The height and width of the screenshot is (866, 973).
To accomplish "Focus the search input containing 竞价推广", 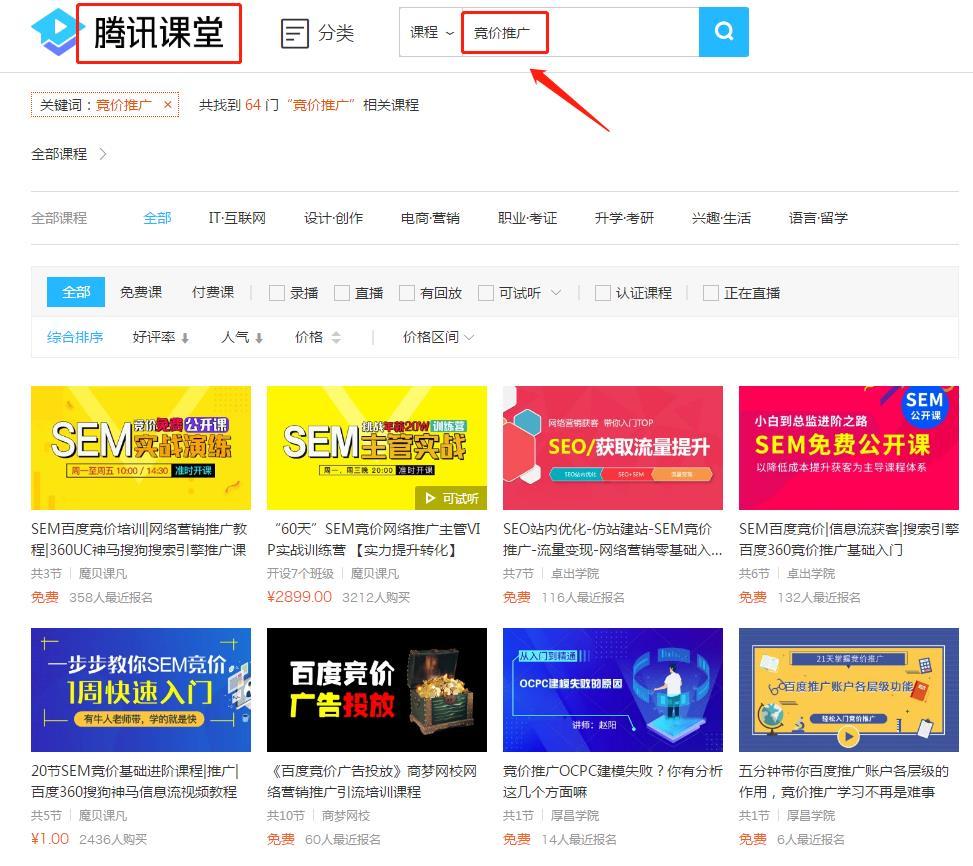I will [x=580, y=32].
